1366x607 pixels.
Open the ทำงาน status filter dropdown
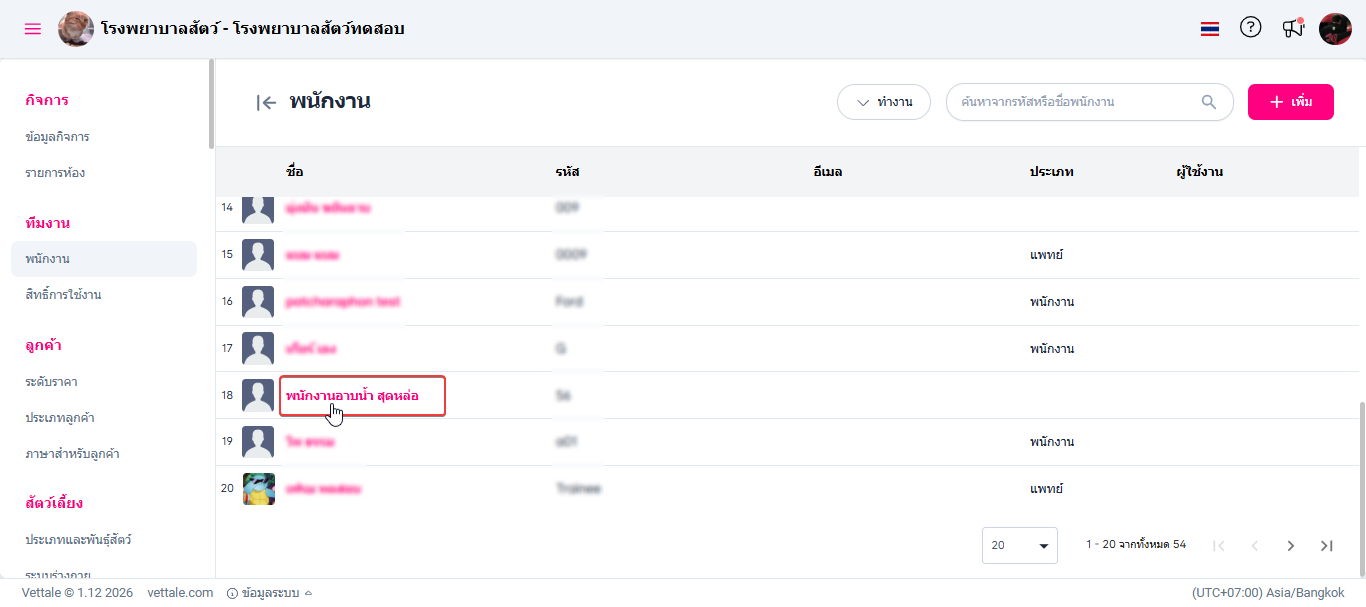884,102
